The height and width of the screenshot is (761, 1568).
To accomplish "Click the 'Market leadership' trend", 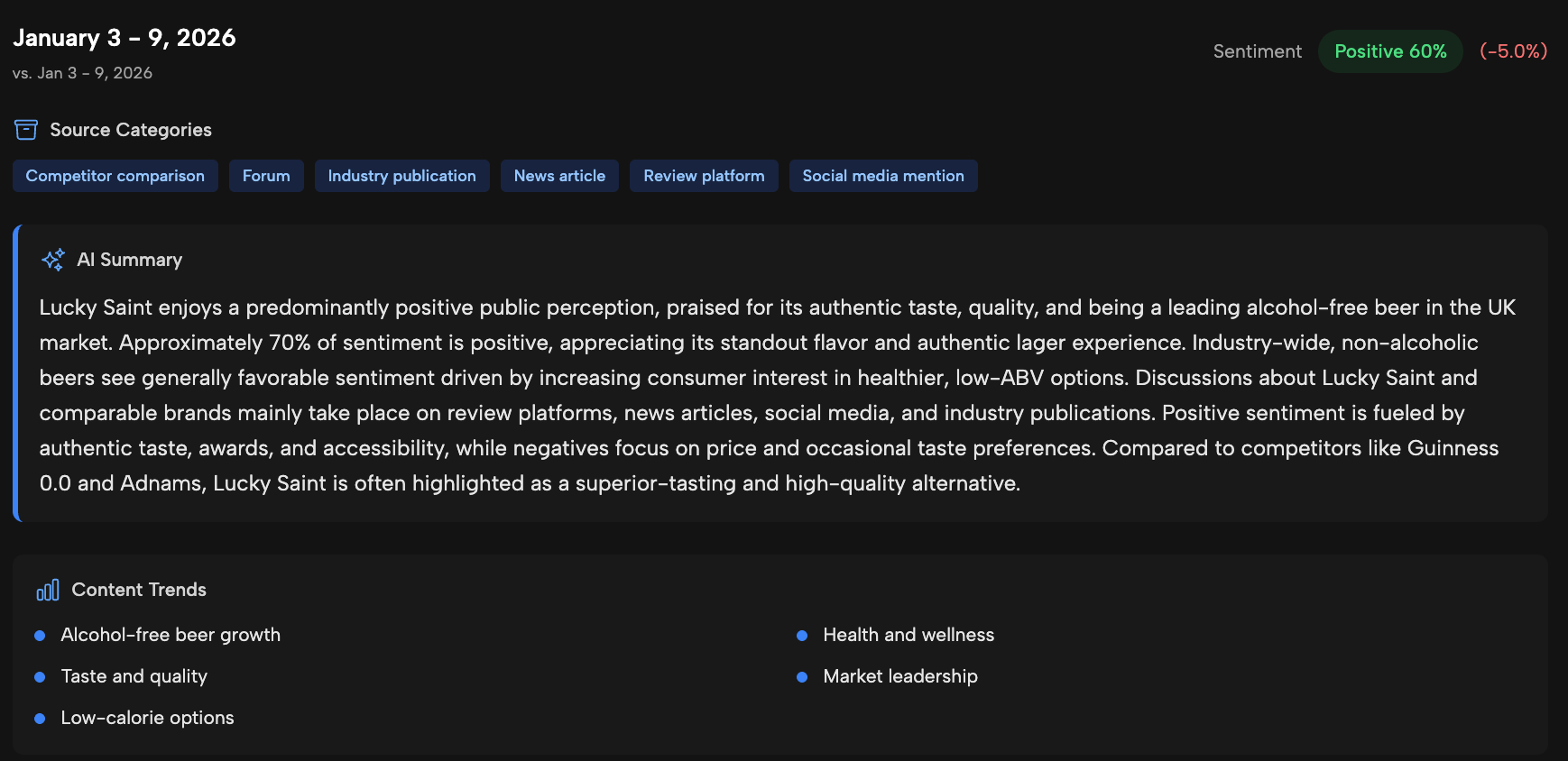I will (x=900, y=676).
